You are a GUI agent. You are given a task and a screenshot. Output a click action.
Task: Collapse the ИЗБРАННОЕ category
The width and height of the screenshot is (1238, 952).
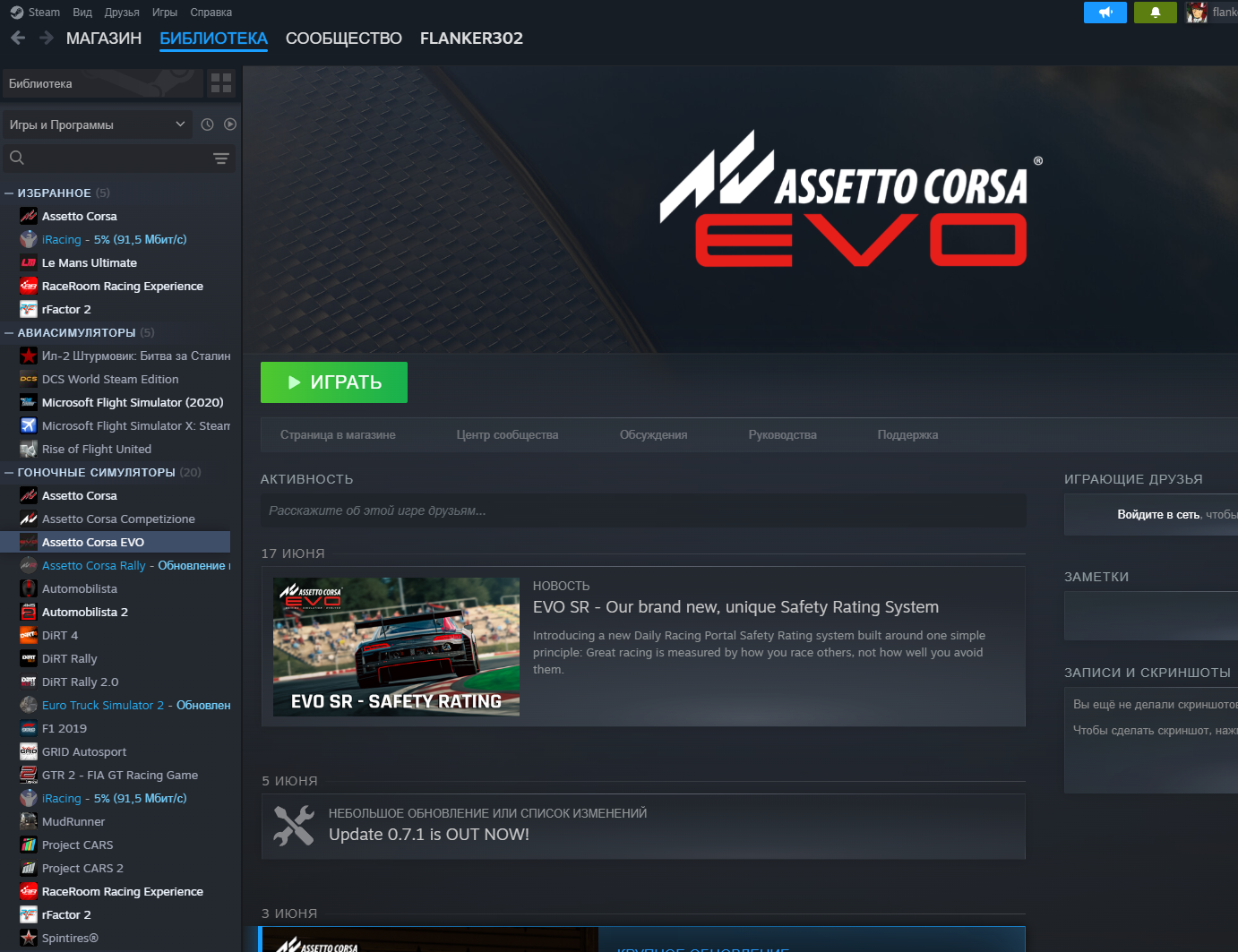[x=9, y=193]
